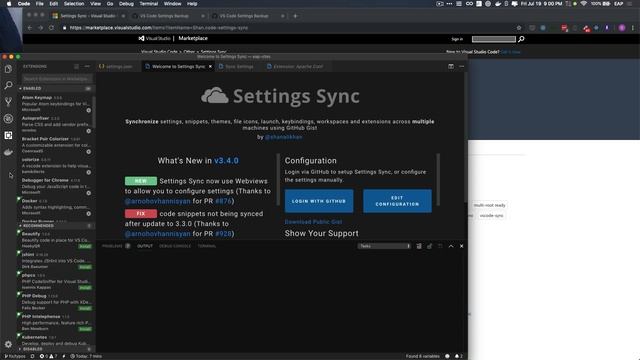Click the Search Extensions in Marketplace field
The width and height of the screenshot is (640, 360).
(x=57, y=78)
